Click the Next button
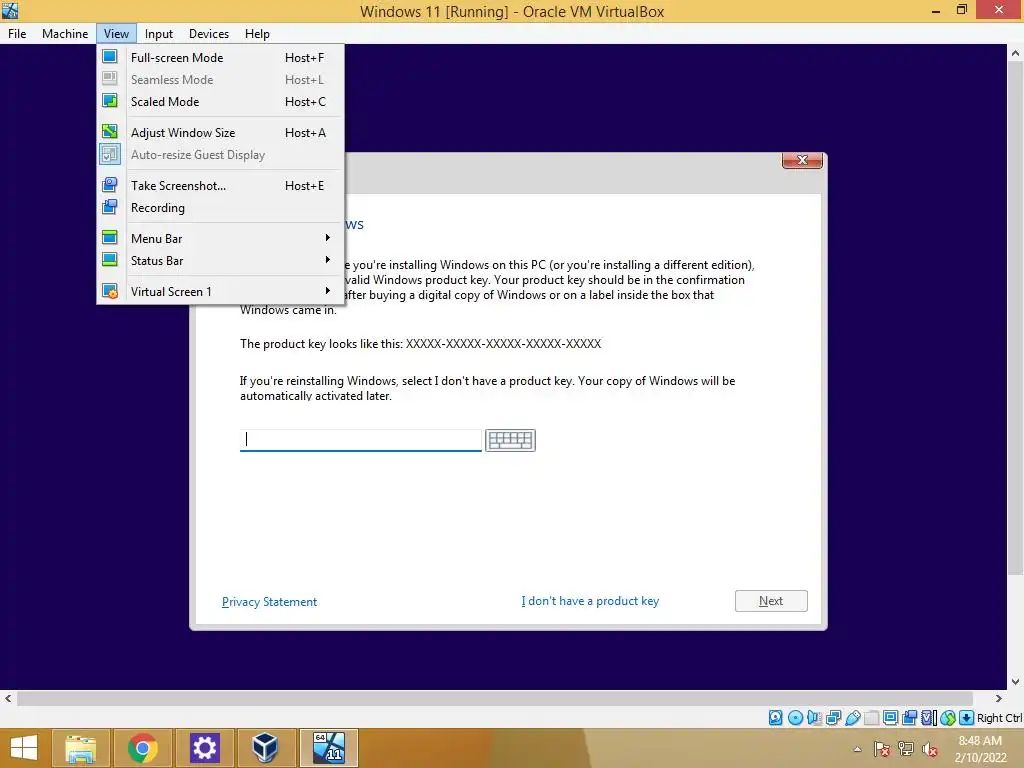 (771, 601)
